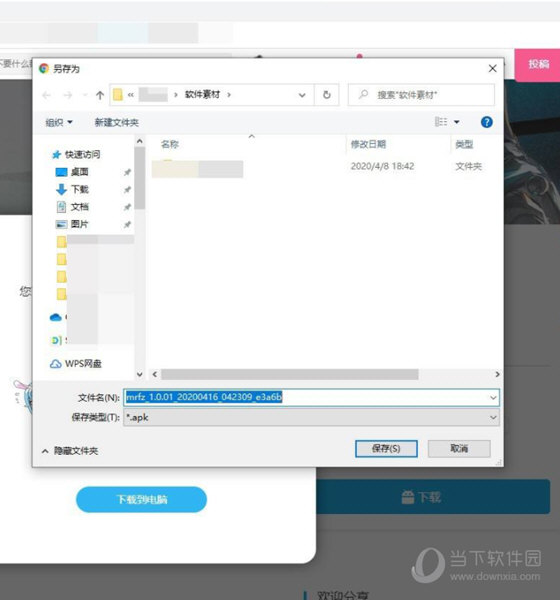Click the pin icon next to 桌面
560x600 pixels.
127,173
